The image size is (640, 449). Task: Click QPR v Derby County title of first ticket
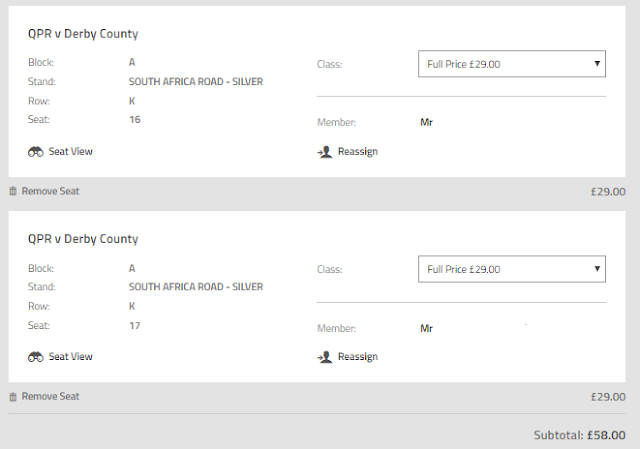point(83,34)
